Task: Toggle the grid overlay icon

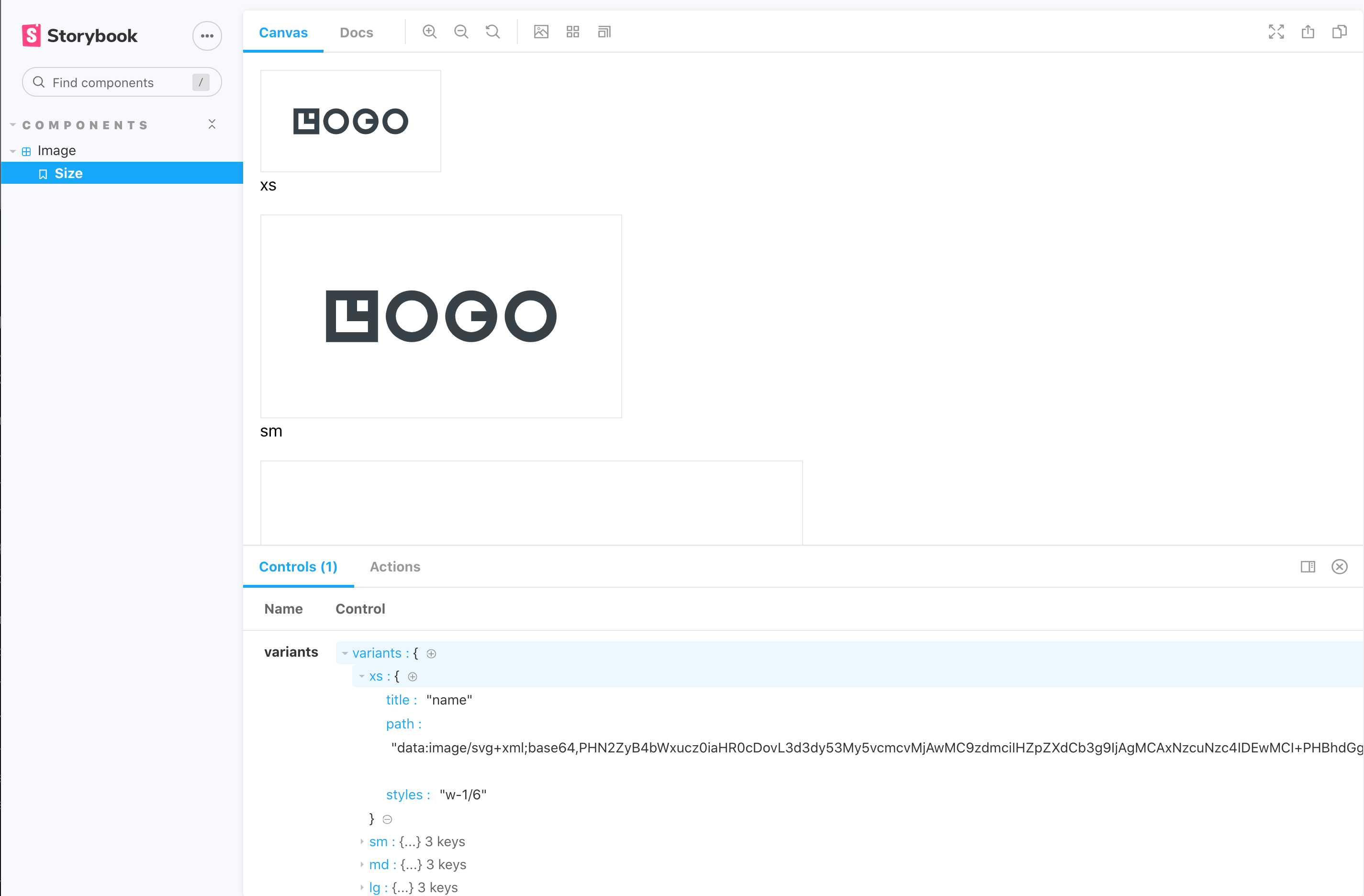Action: [572, 32]
